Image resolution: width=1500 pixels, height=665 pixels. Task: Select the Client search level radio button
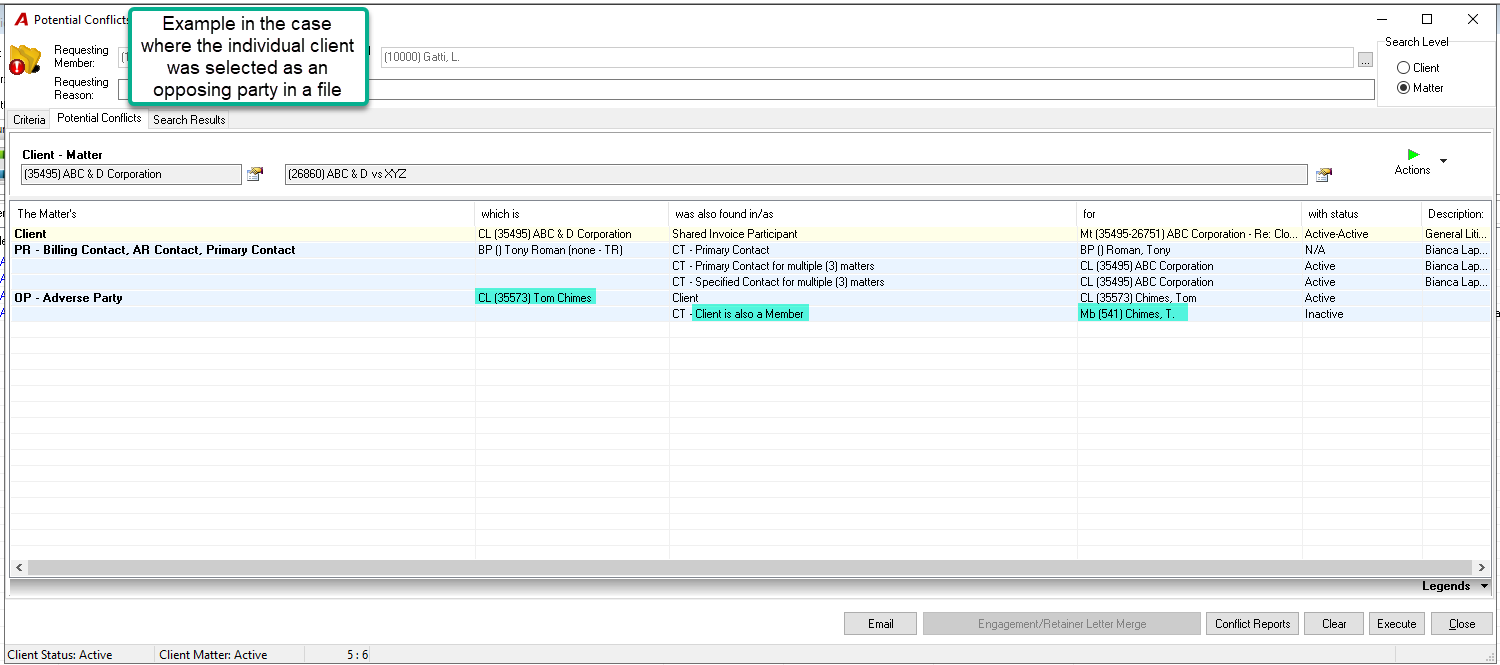(1404, 68)
